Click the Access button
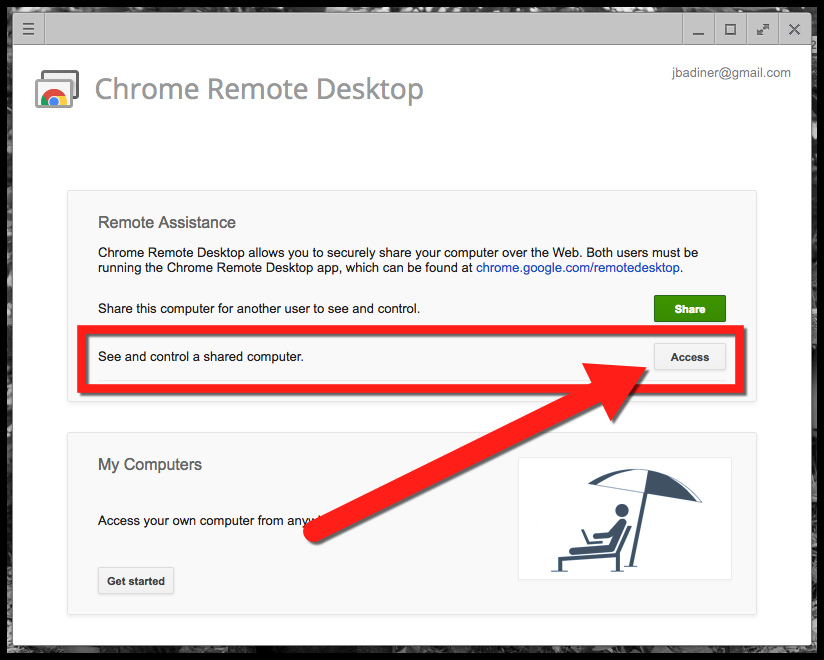The height and width of the screenshot is (660, 824). click(x=689, y=357)
